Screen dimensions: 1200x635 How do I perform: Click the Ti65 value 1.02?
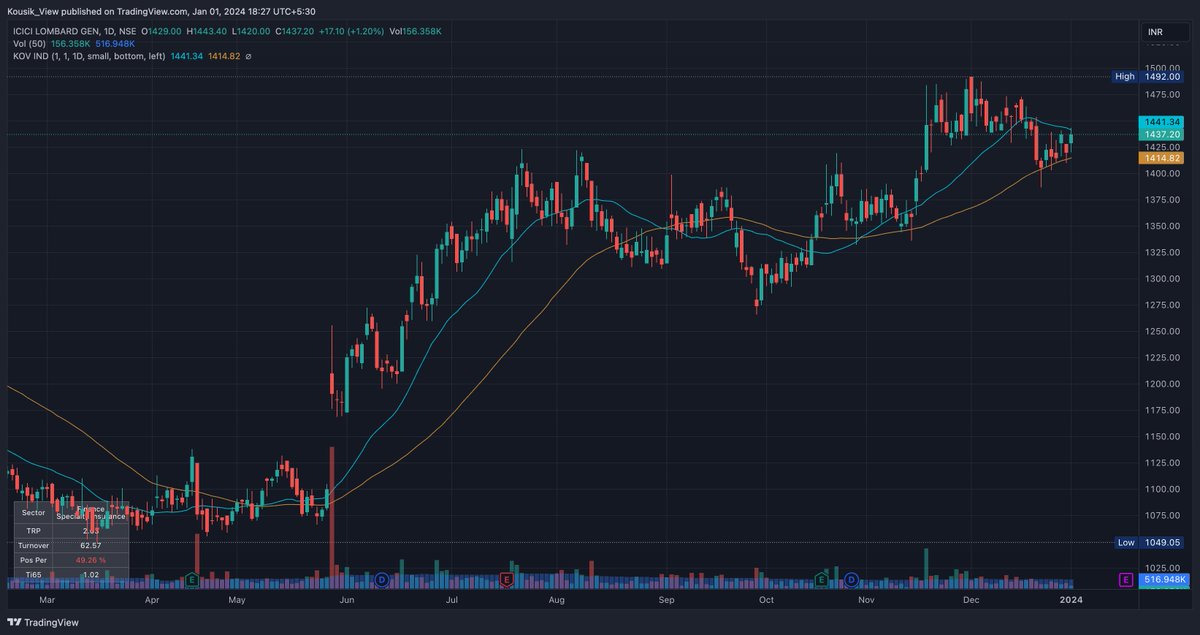pos(91,574)
